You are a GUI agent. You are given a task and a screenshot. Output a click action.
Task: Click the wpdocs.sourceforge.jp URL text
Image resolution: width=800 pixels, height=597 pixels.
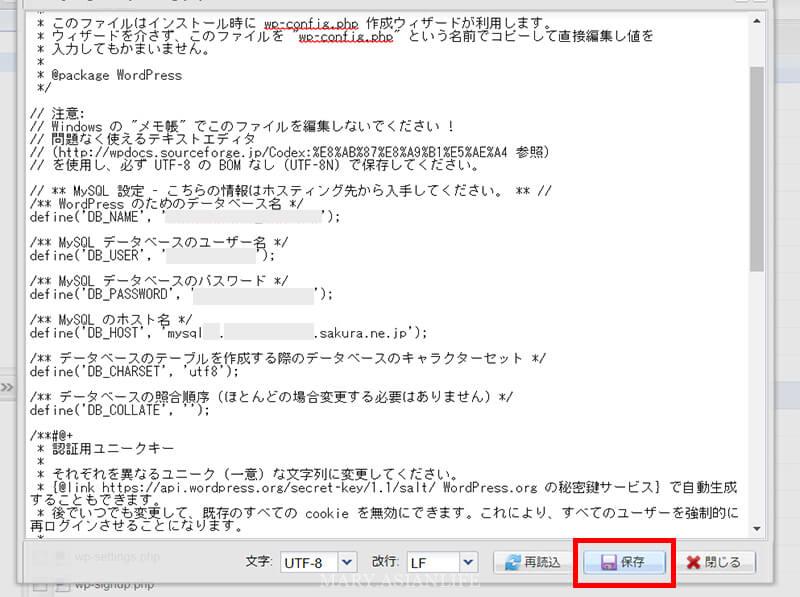point(282,152)
